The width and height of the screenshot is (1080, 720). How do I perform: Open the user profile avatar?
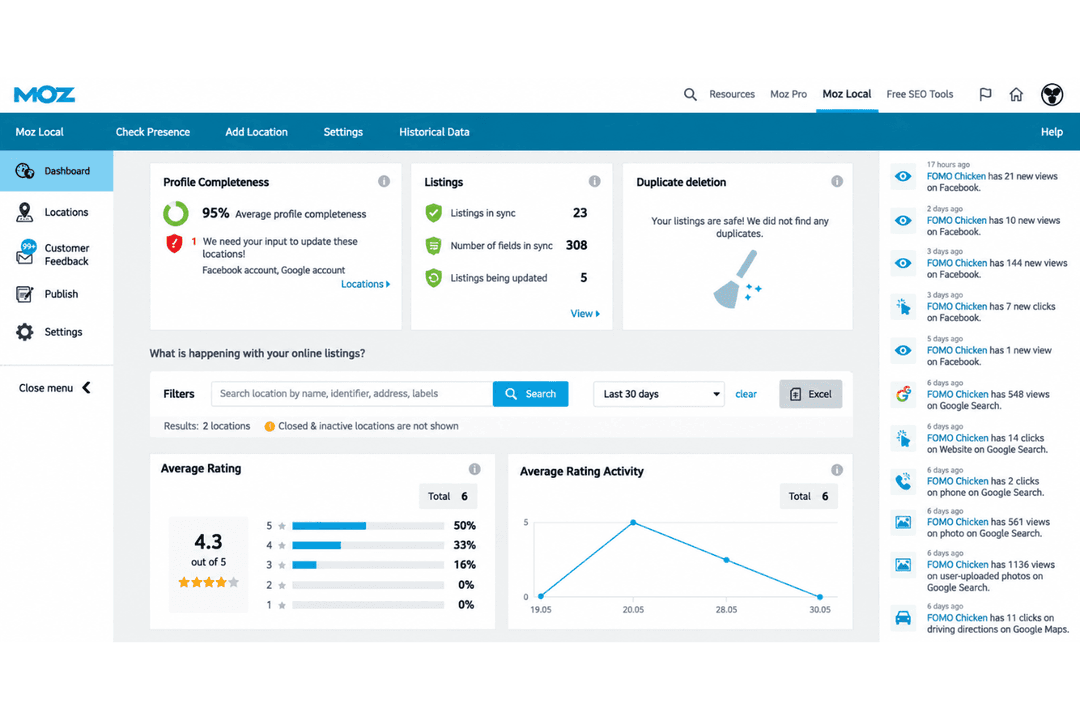point(1052,94)
